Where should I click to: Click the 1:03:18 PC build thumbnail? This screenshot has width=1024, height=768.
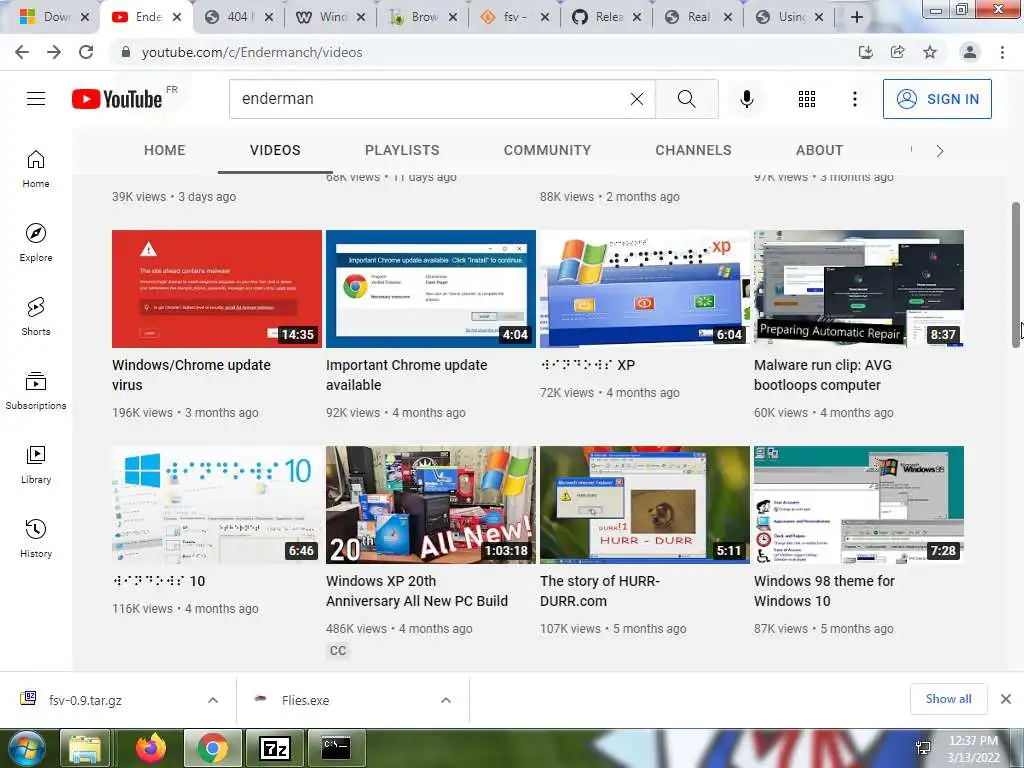431,505
